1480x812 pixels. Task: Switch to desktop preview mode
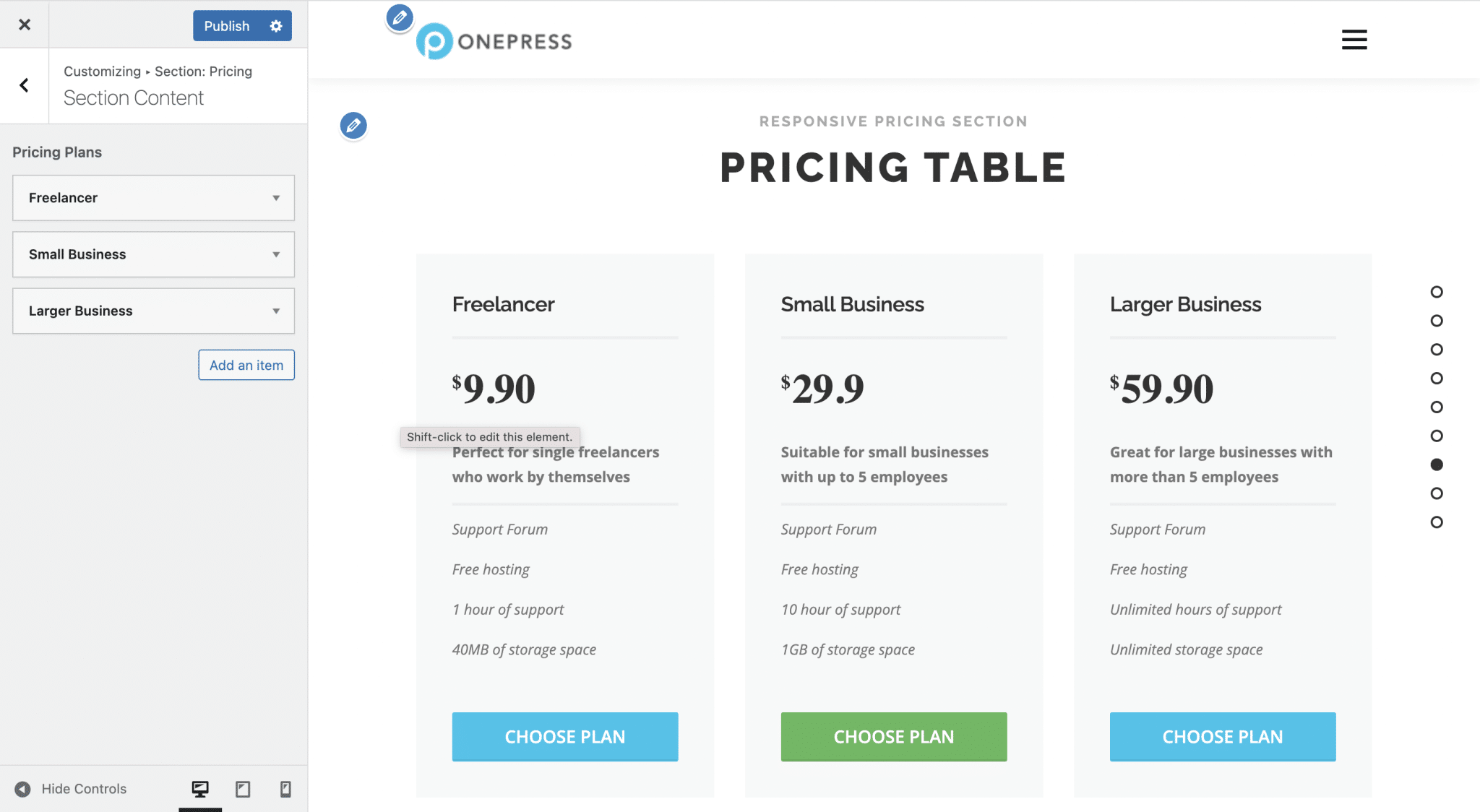pyautogui.click(x=200, y=788)
